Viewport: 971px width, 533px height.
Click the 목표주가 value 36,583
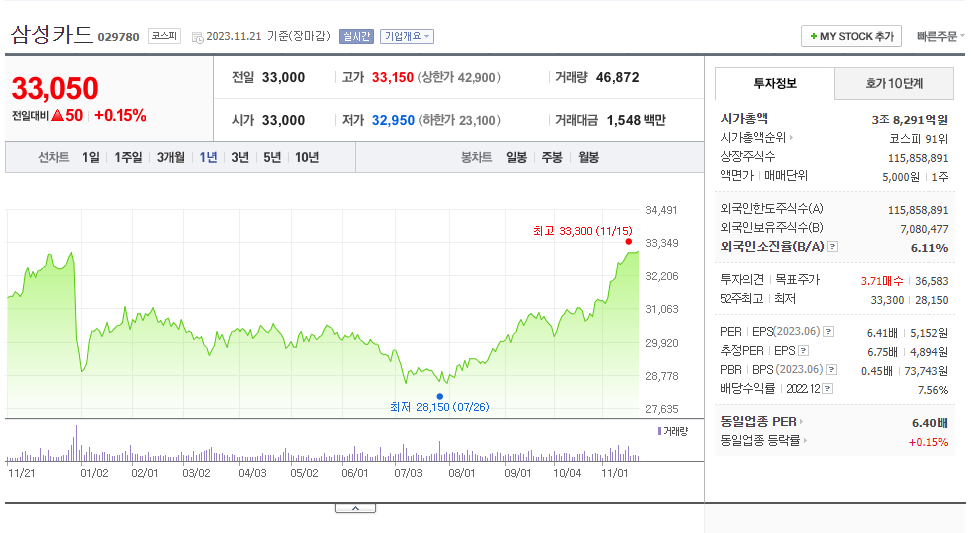pyautogui.click(x=932, y=281)
